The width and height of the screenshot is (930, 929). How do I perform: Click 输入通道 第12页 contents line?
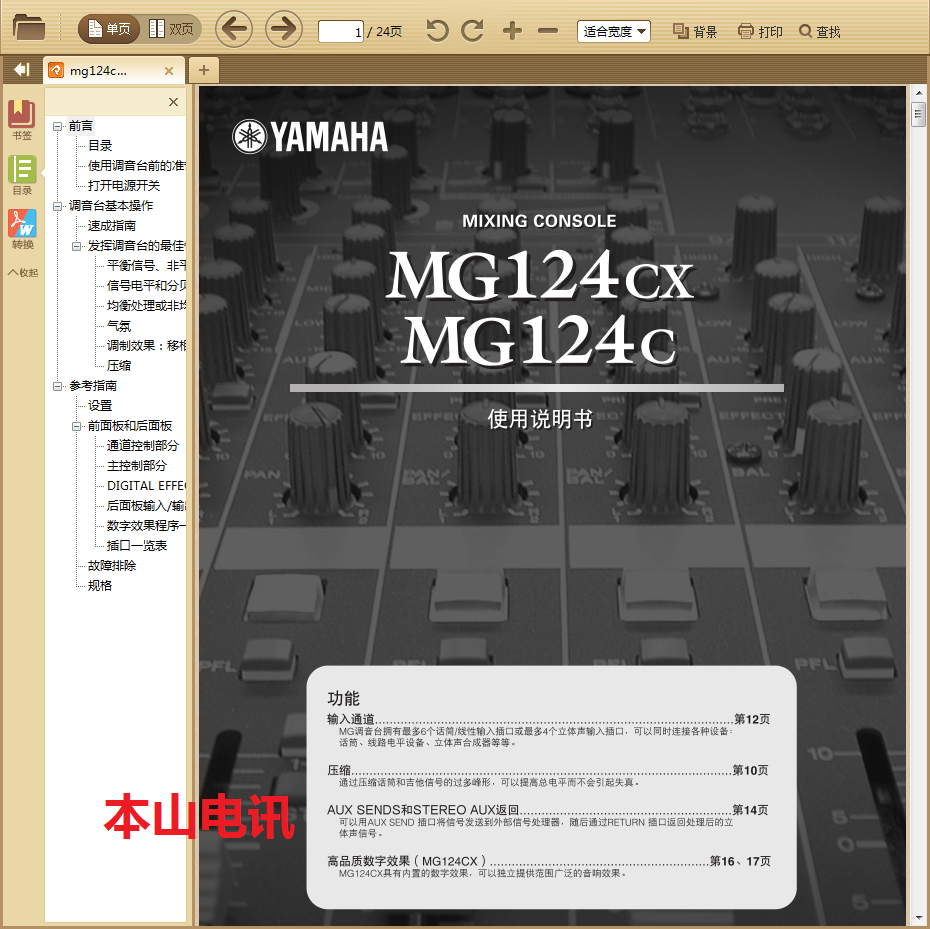549,720
